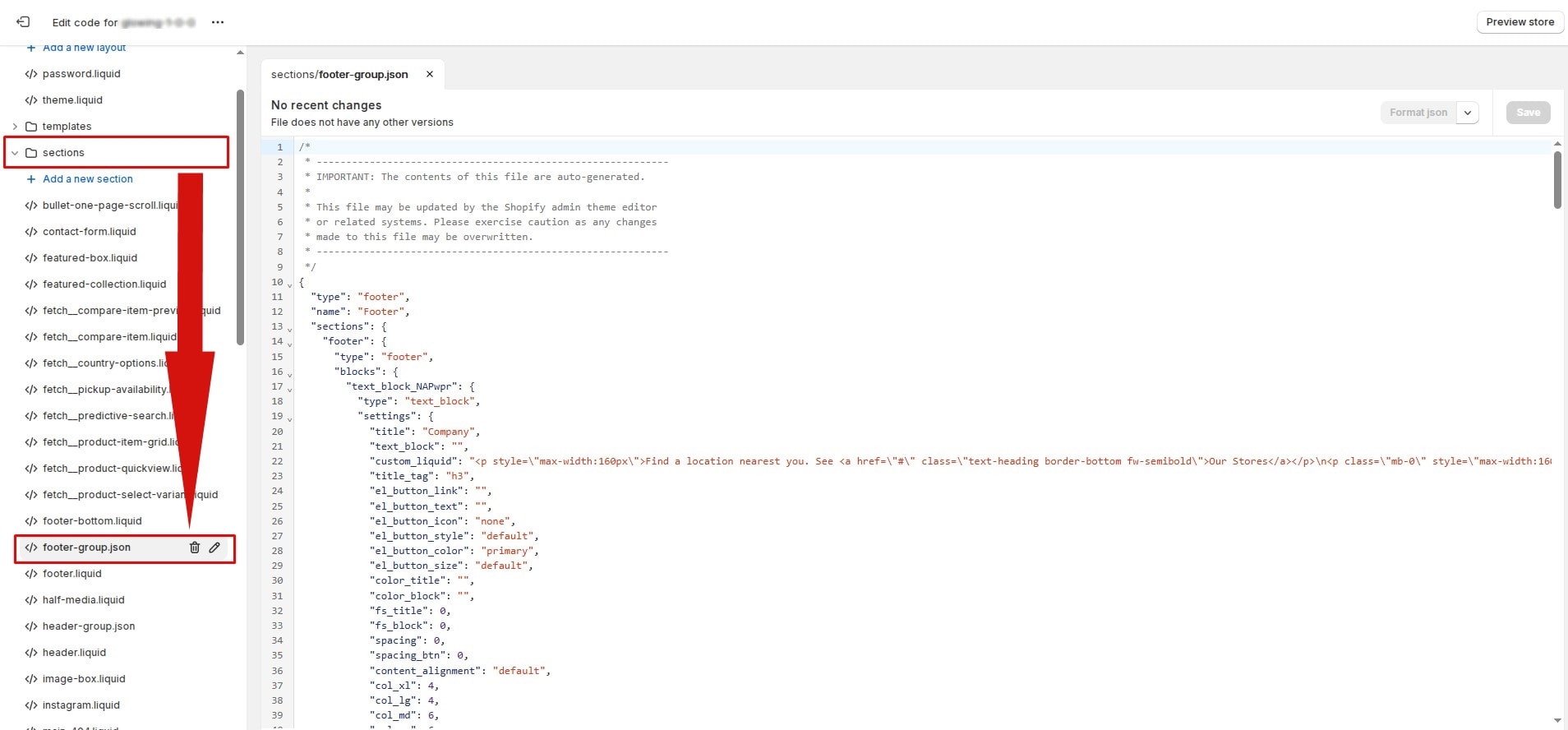Open the fetch__product-item-grid file

coord(110,442)
